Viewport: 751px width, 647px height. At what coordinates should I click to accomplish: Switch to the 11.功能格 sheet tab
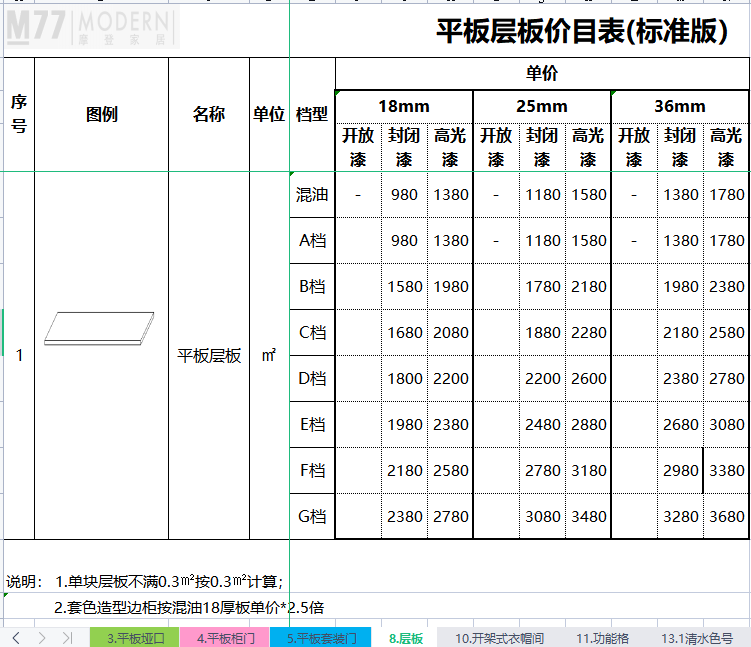point(602,638)
